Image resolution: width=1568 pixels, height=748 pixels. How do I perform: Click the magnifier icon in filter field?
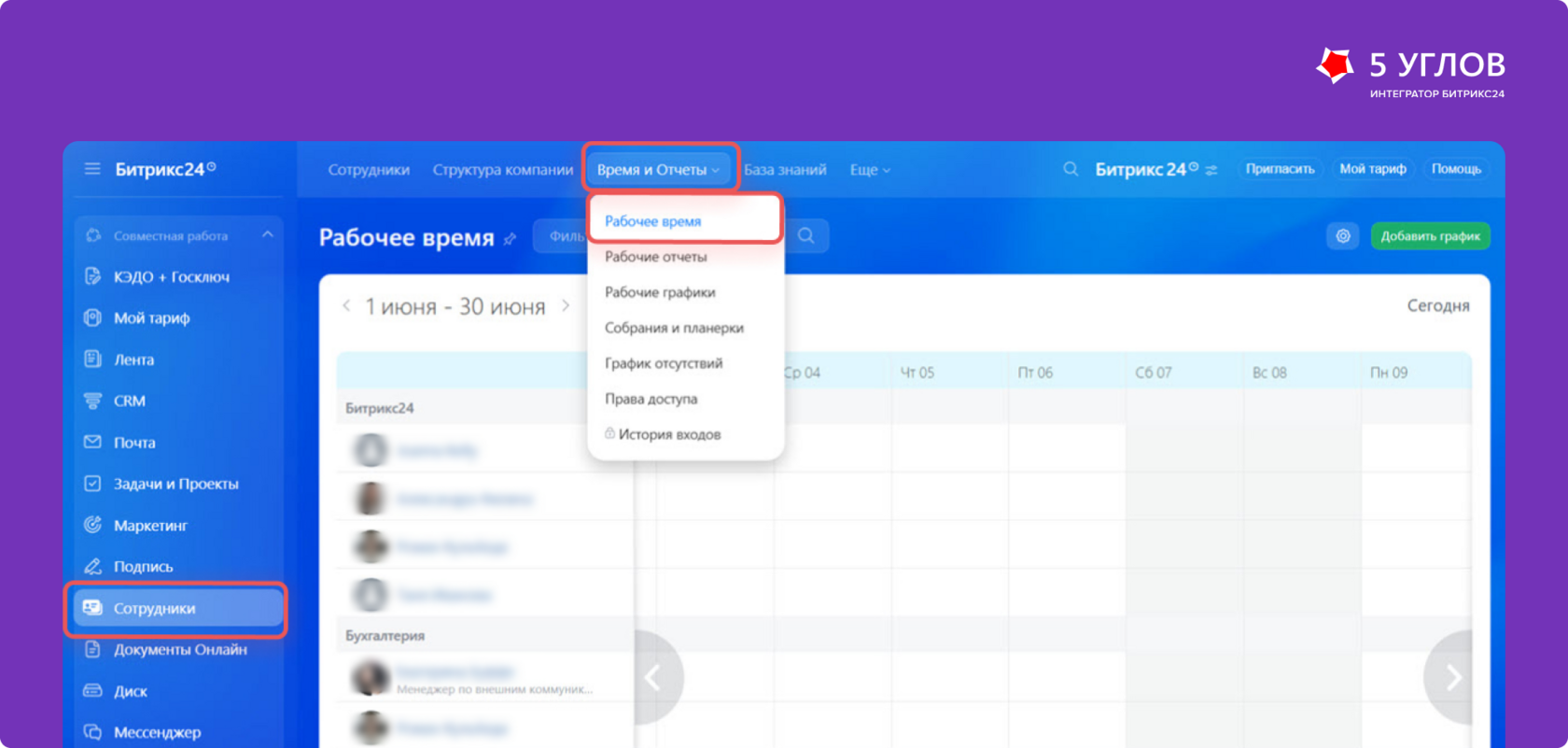pos(806,236)
